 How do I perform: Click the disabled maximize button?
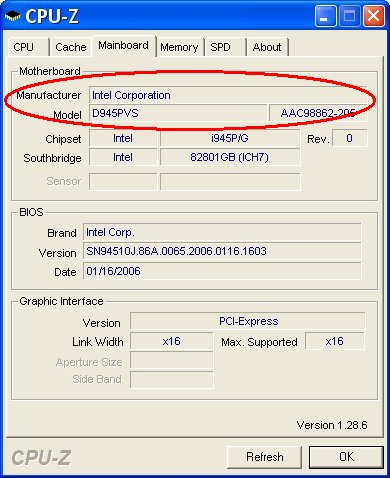click(349, 16)
